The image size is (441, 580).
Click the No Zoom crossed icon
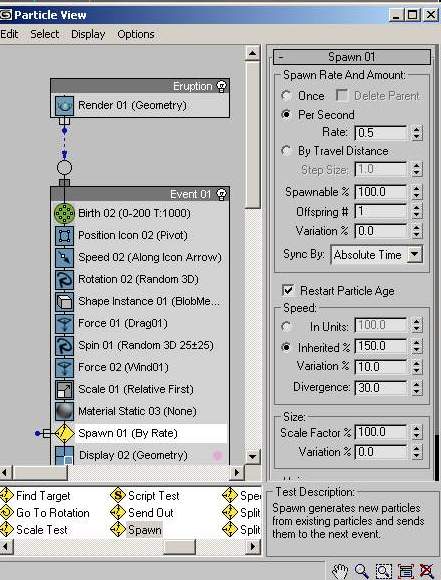426,571
